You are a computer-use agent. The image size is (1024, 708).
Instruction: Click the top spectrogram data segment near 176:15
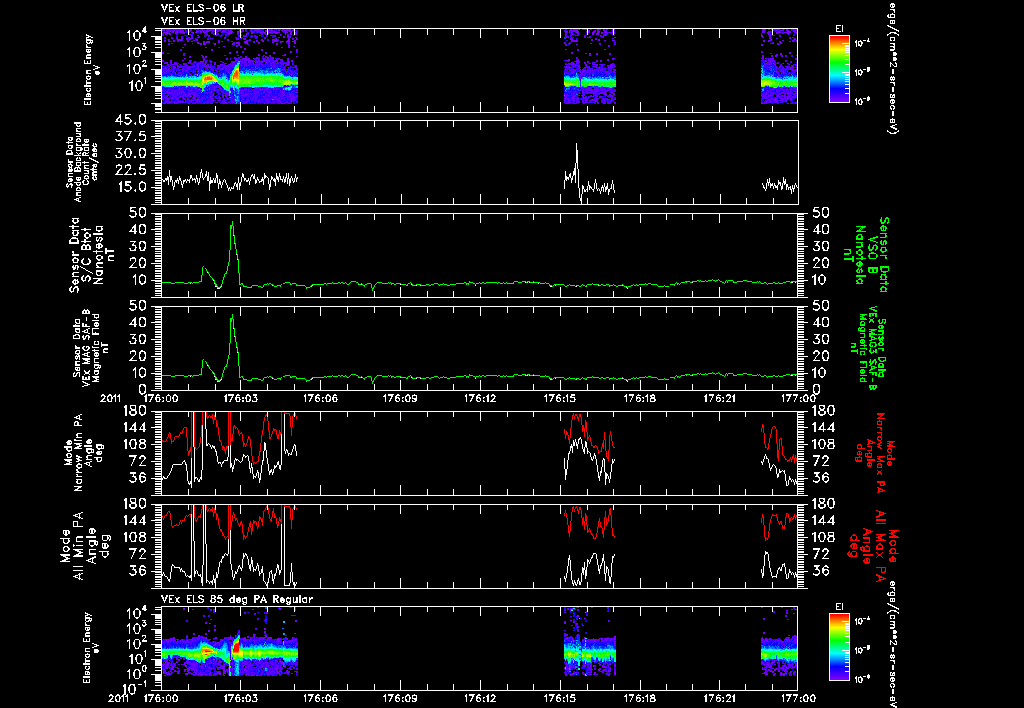pos(590,66)
